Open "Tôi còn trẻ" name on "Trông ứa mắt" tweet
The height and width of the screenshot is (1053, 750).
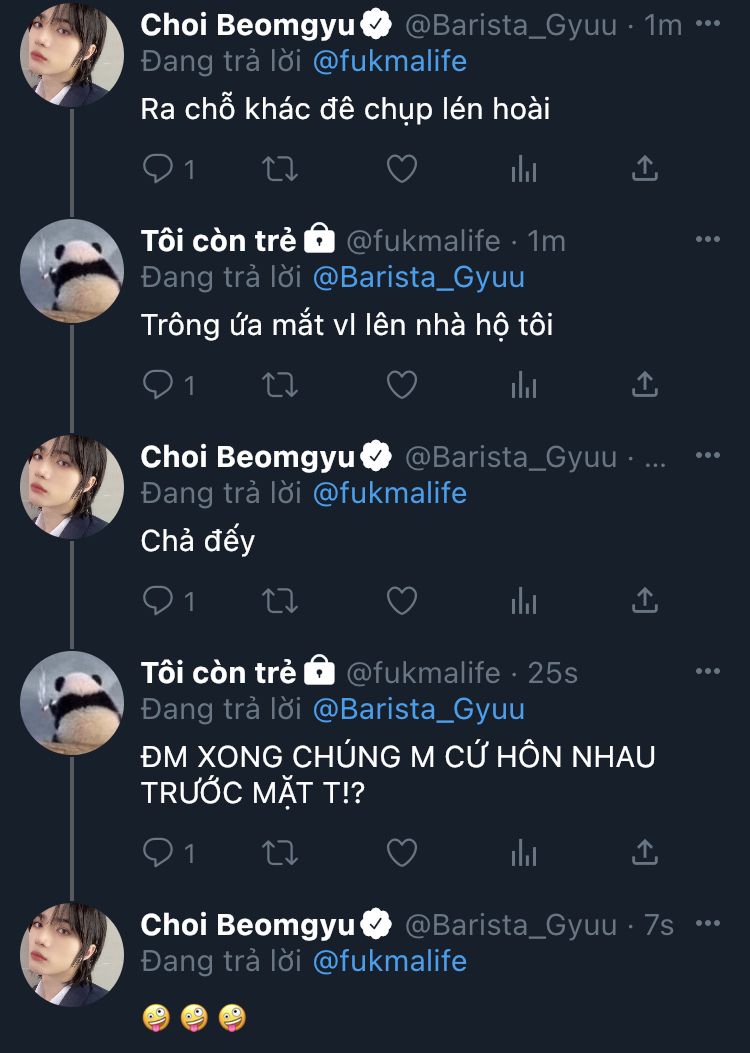219,241
